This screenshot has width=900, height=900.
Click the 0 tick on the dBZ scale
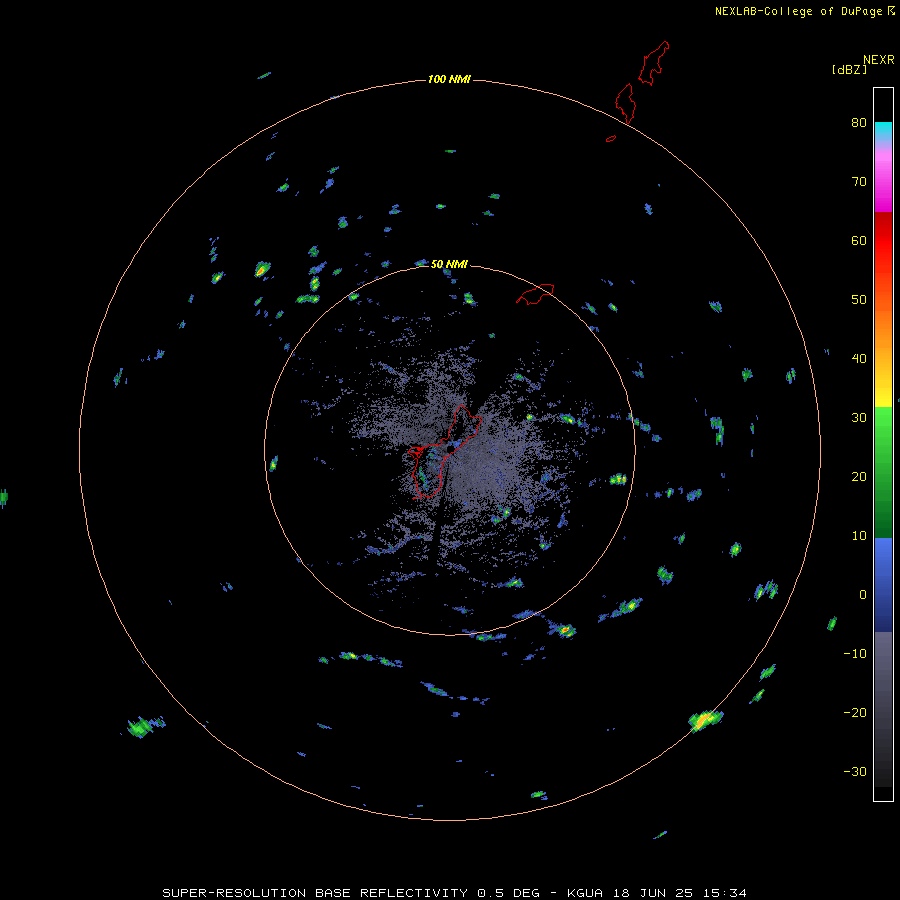tap(863, 595)
